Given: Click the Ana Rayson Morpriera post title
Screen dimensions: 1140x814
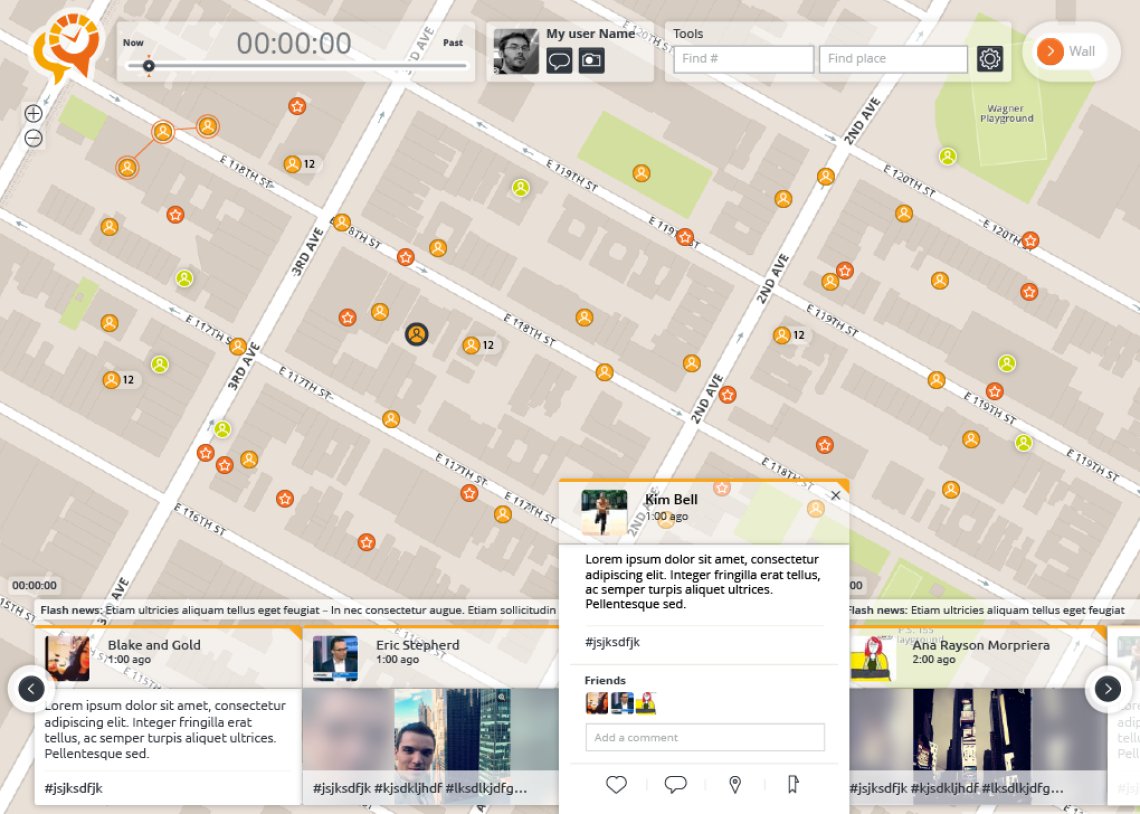Looking at the screenshot, I should [981, 645].
